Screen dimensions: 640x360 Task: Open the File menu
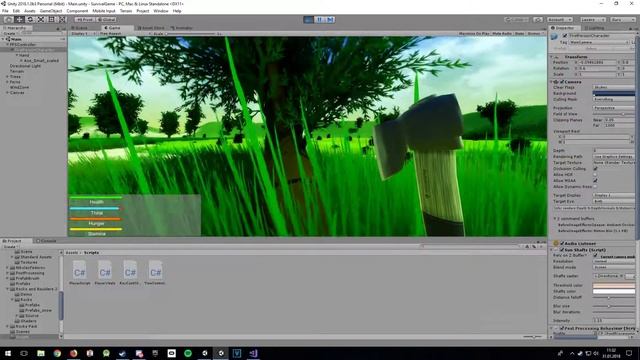(5, 11)
